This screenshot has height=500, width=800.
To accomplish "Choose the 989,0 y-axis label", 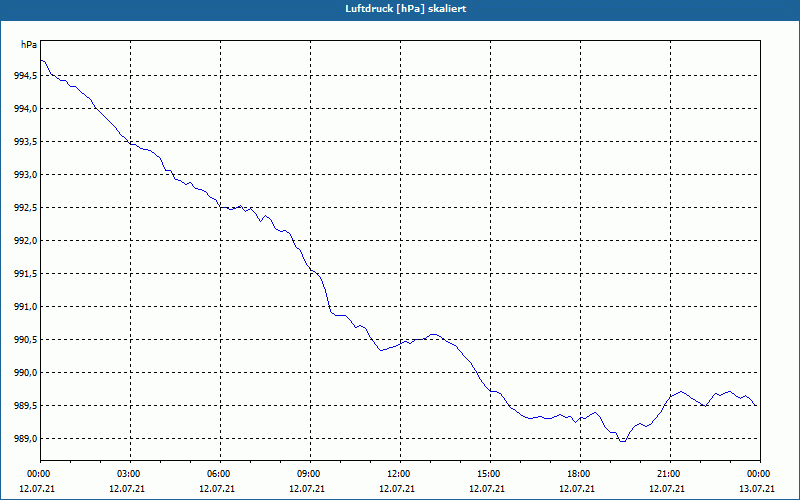I will 25,439.
